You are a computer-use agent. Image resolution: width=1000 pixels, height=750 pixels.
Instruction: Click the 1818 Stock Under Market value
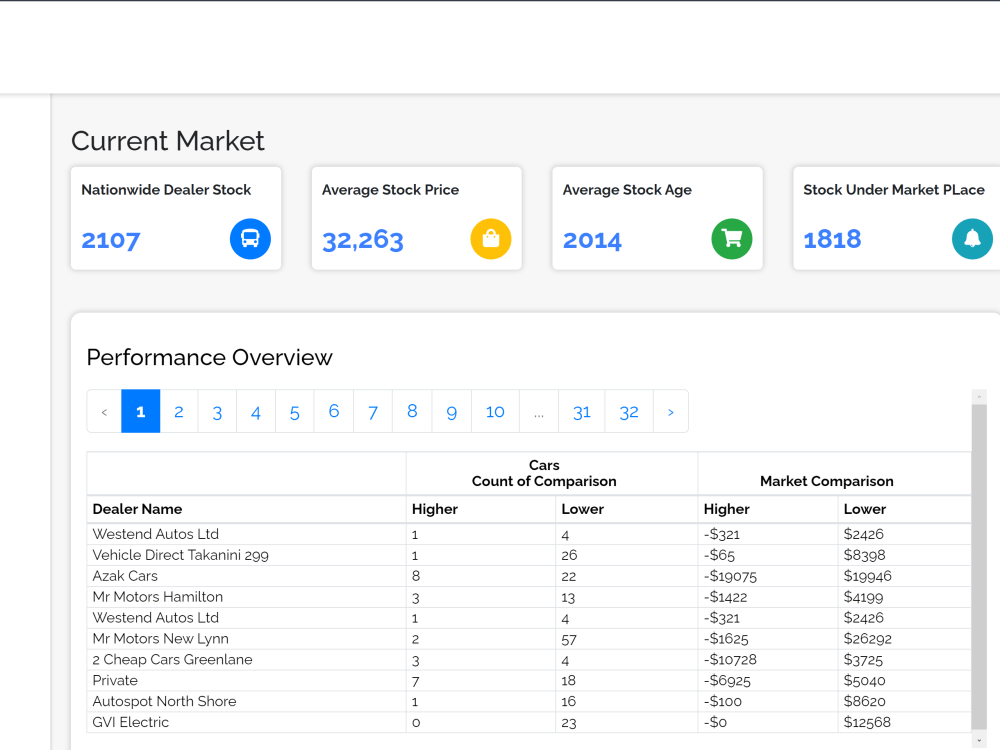[x=832, y=239]
